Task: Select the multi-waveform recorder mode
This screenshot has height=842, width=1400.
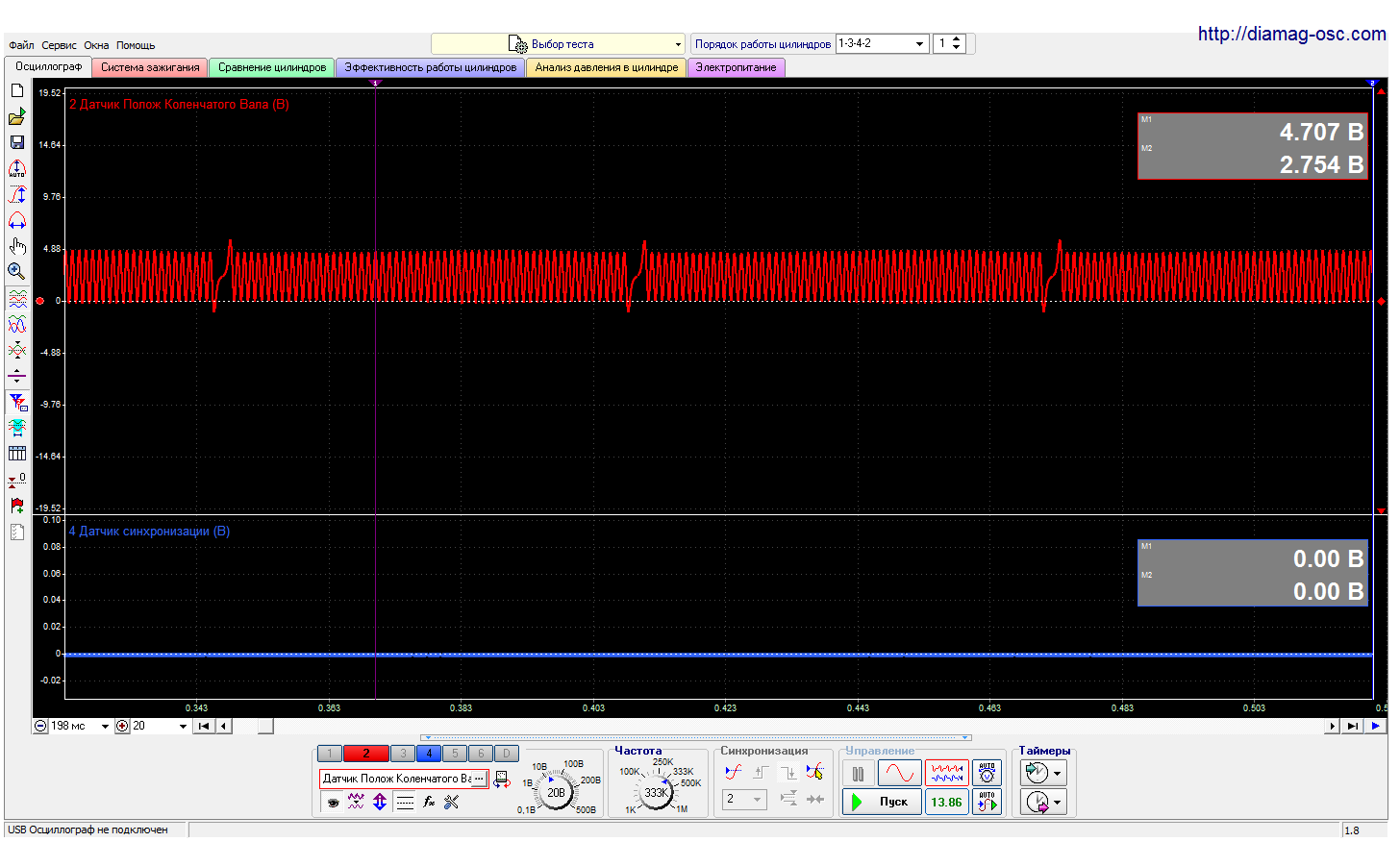Action: click(946, 773)
